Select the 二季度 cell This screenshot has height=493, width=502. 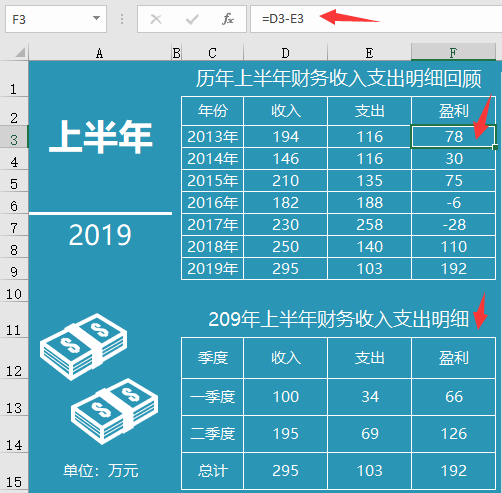tap(213, 434)
